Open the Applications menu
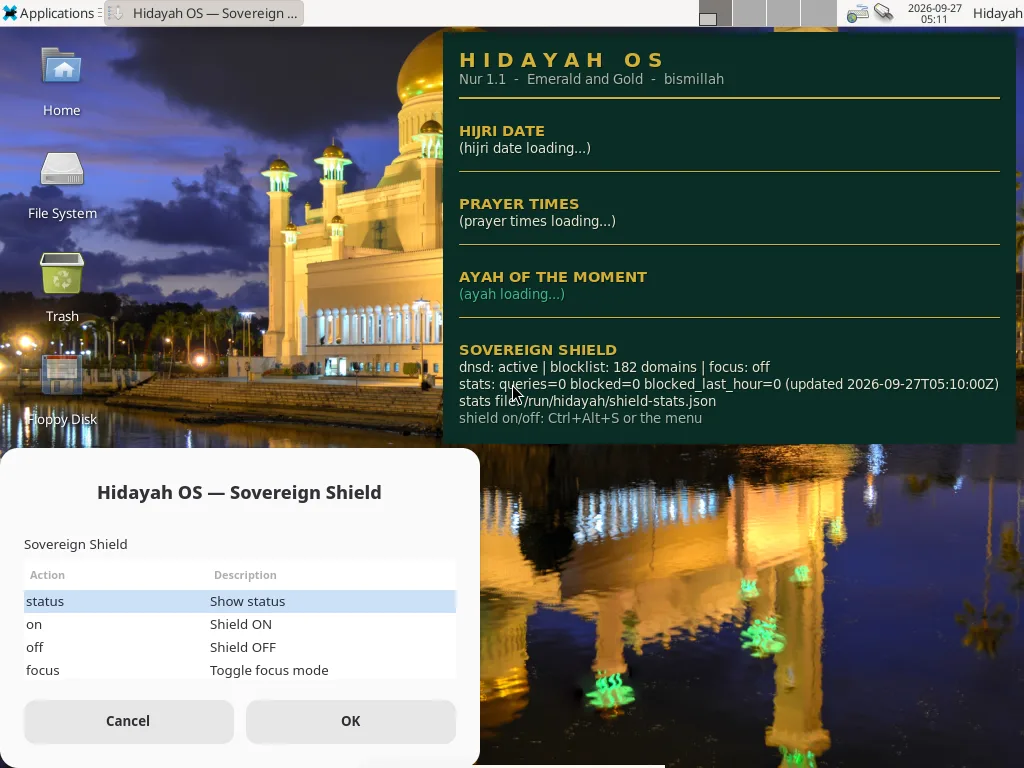This screenshot has height=768, width=1024. click(48, 13)
